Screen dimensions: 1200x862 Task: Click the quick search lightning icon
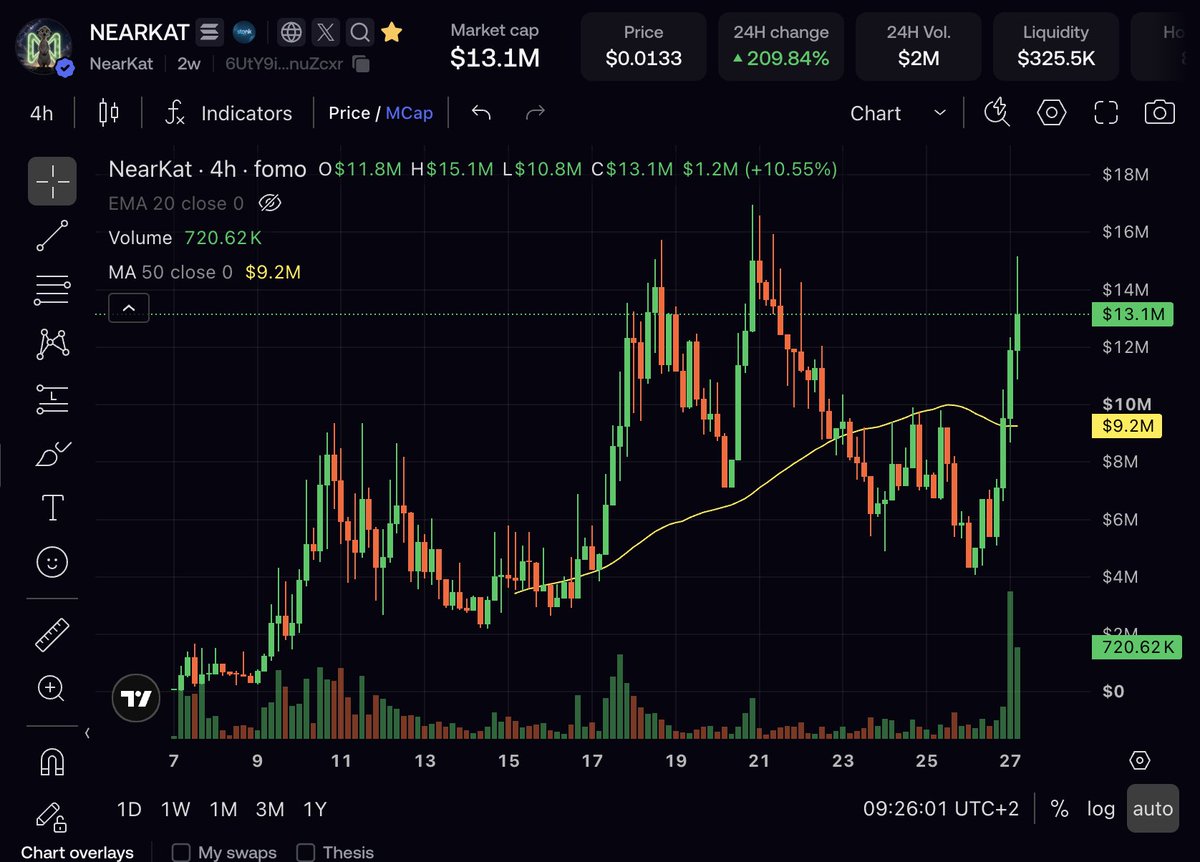[997, 112]
